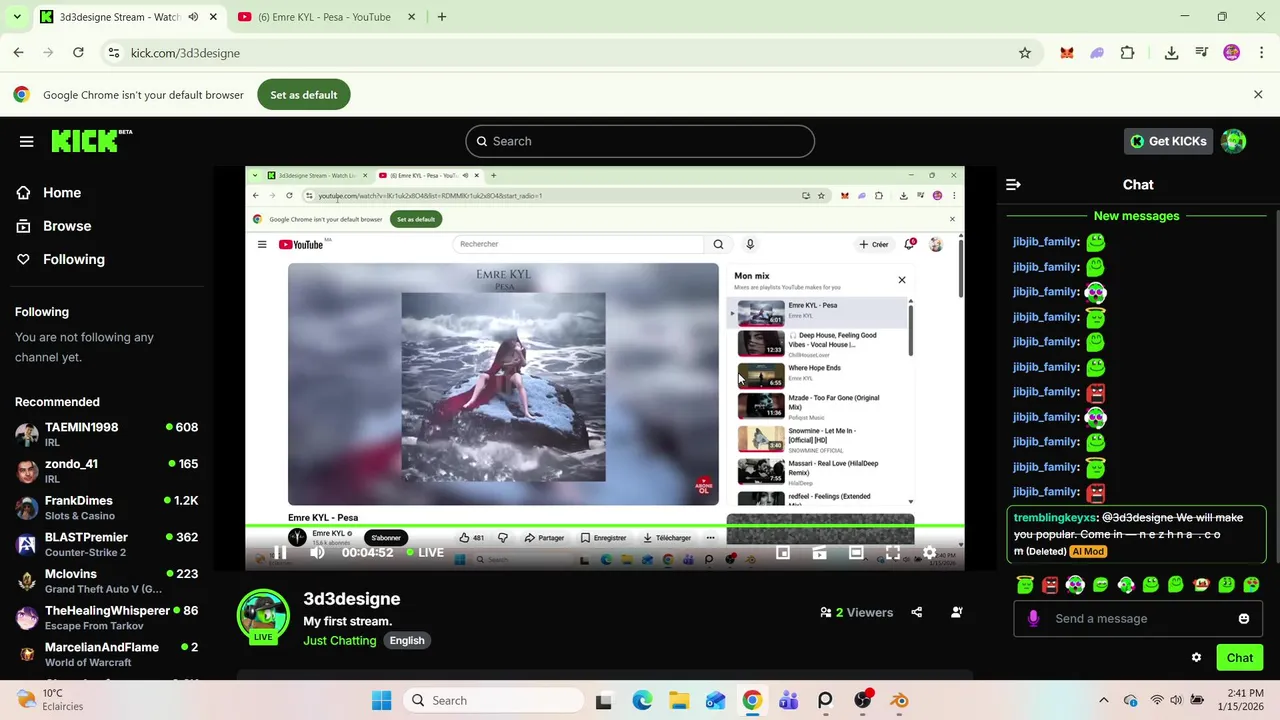Click the green Chat send button
This screenshot has width=1280, height=720.
pyautogui.click(x=1239, y=657)
